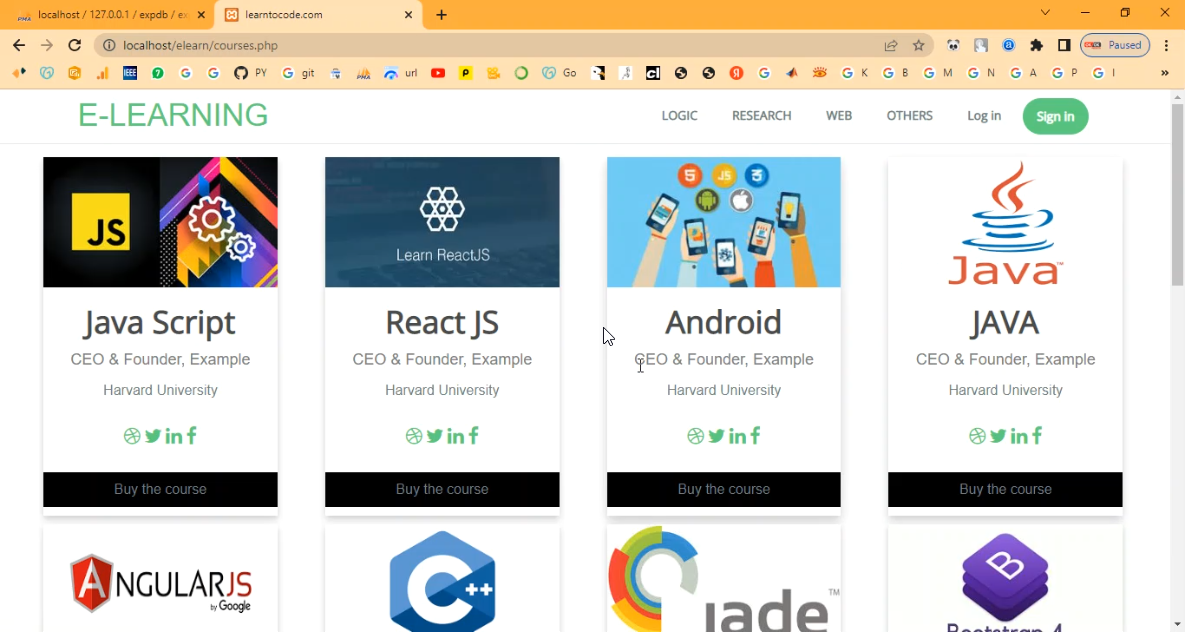Viewport: 1185px width, 632px height.
Task: Open the git bookmark
Action: pyautogui.click(x=299, y=73)
